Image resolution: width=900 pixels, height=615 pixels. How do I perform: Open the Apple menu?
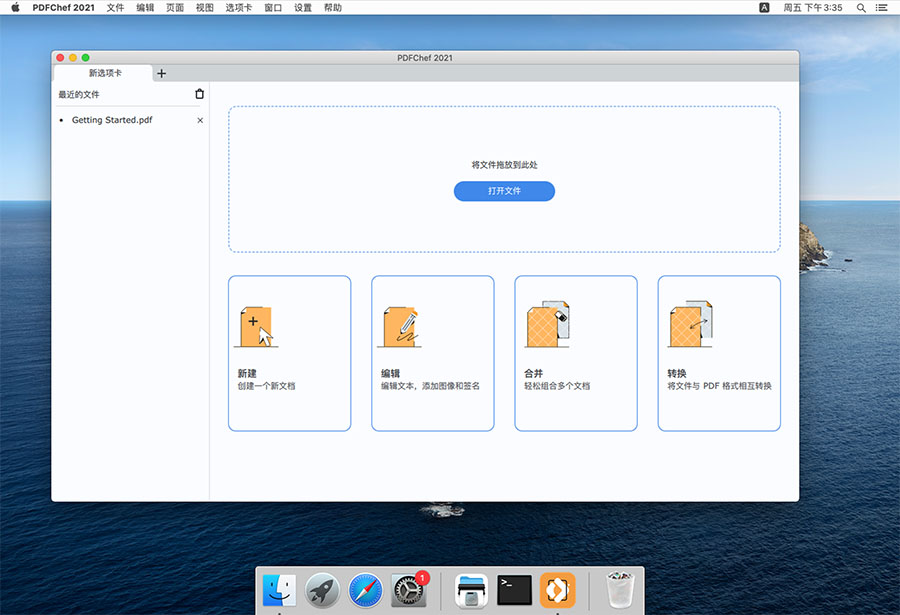click(15, 7)
